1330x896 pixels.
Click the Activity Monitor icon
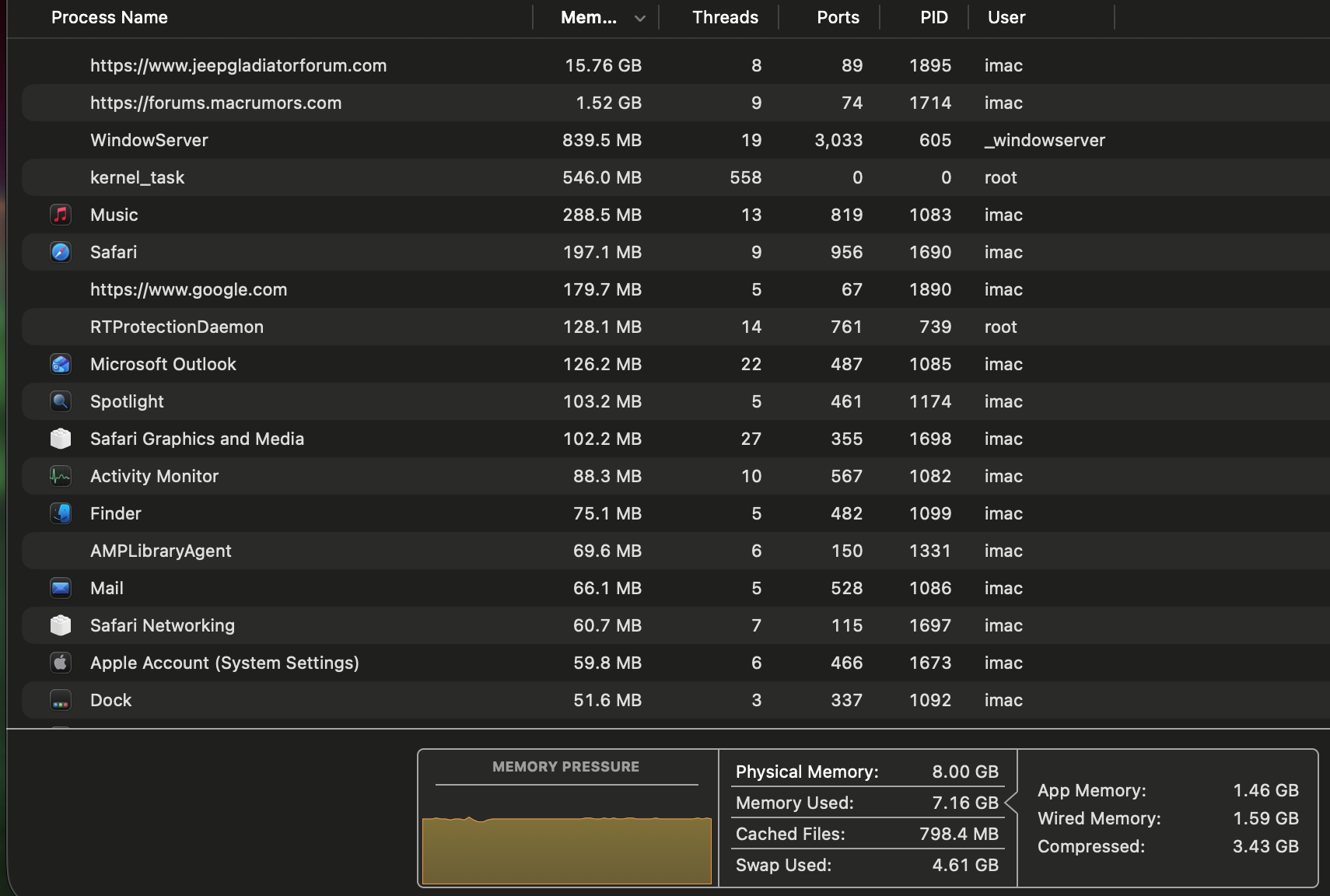pos(61,476)
